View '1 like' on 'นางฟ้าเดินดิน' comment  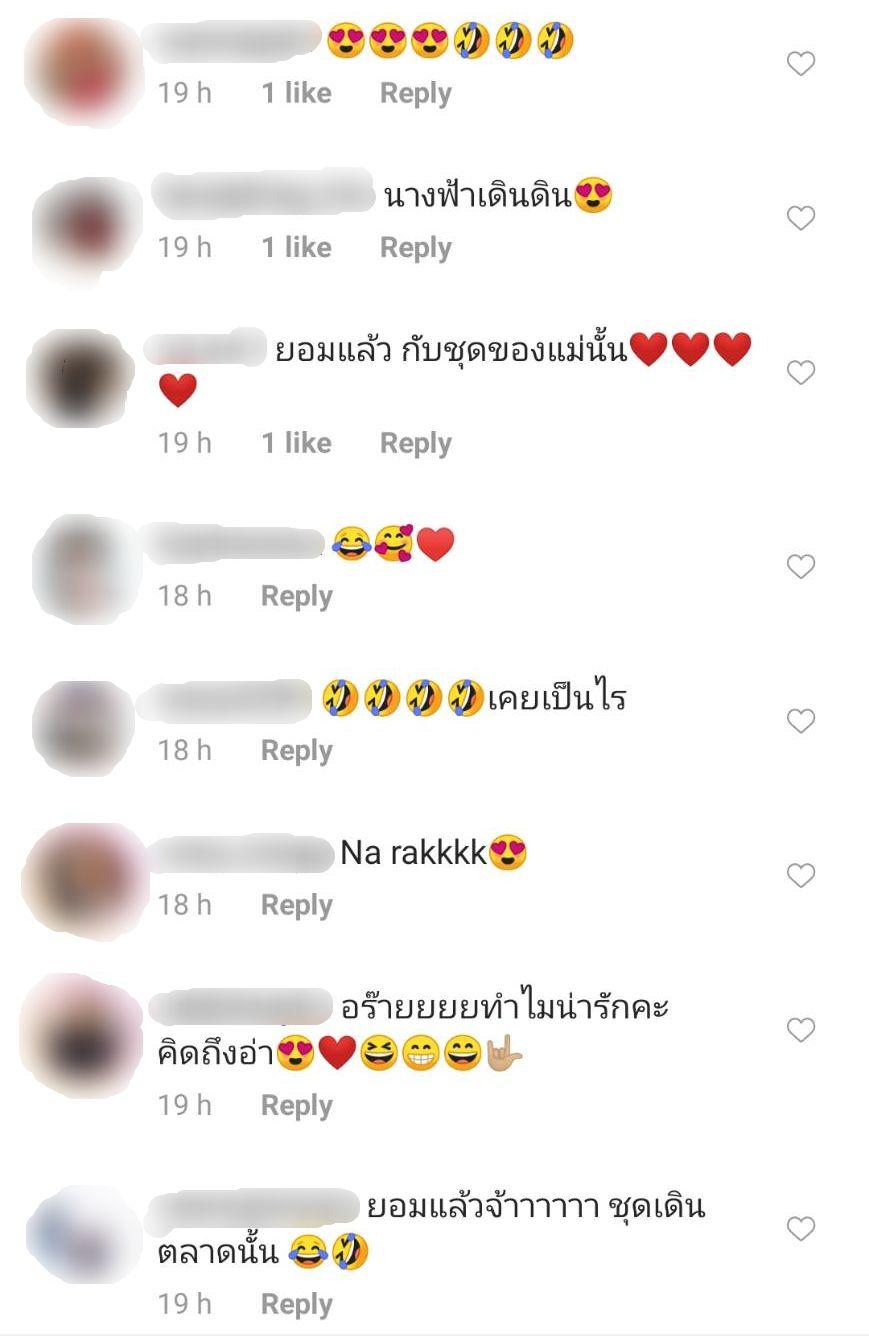click(297, 247)
